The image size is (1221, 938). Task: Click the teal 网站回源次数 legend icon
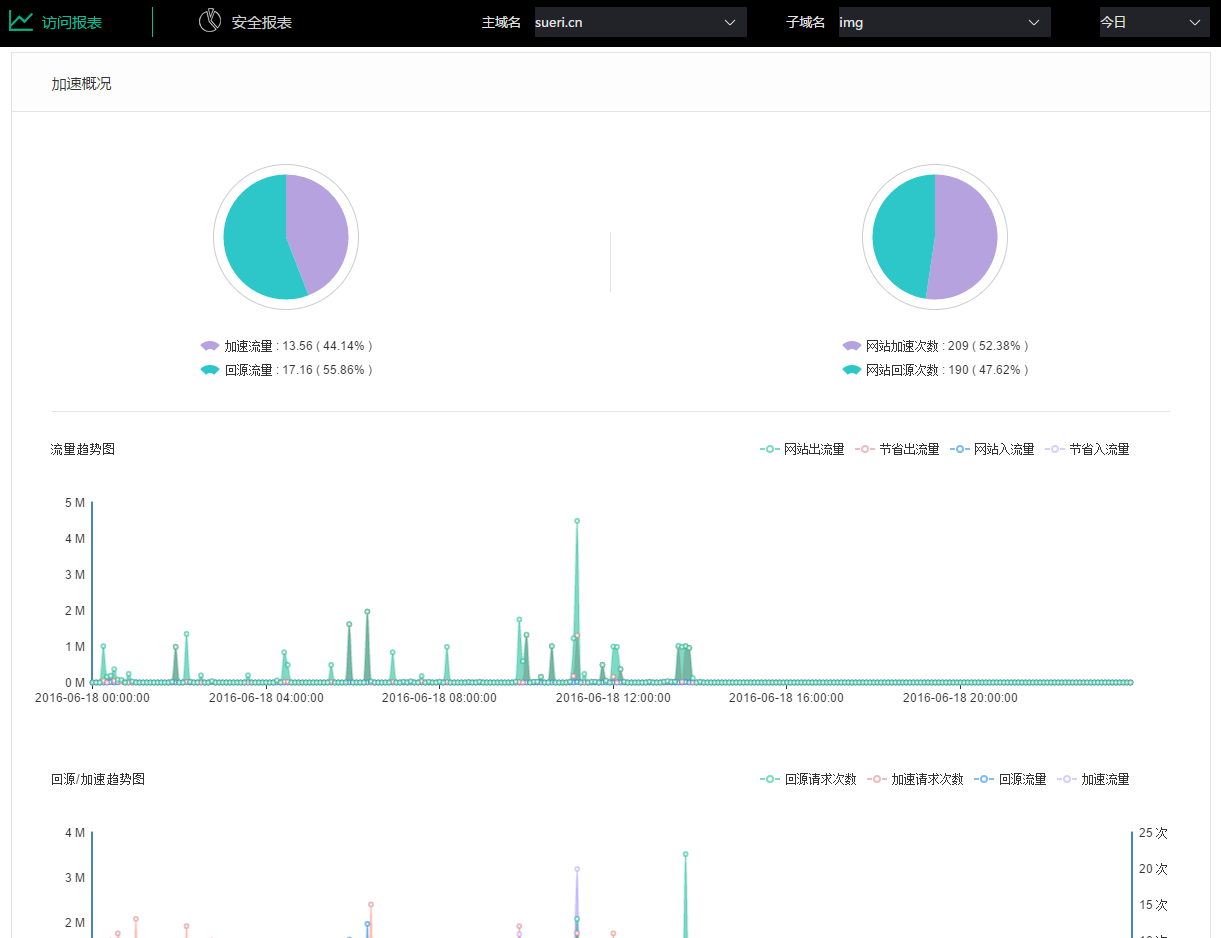(x=851, y=370)
